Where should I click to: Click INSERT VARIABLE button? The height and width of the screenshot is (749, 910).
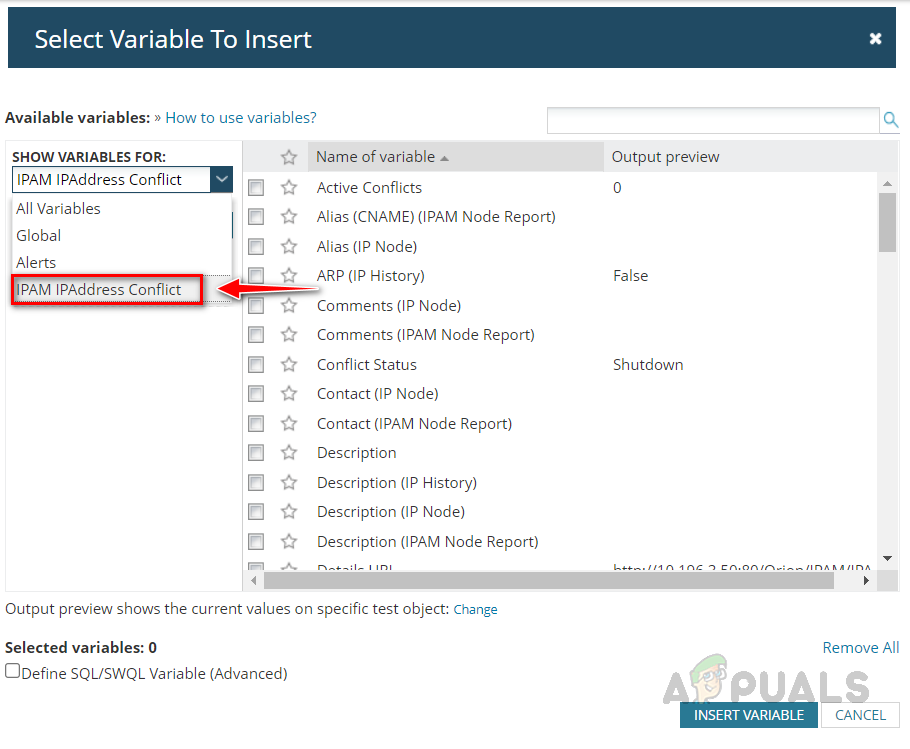tap(749, 715)
